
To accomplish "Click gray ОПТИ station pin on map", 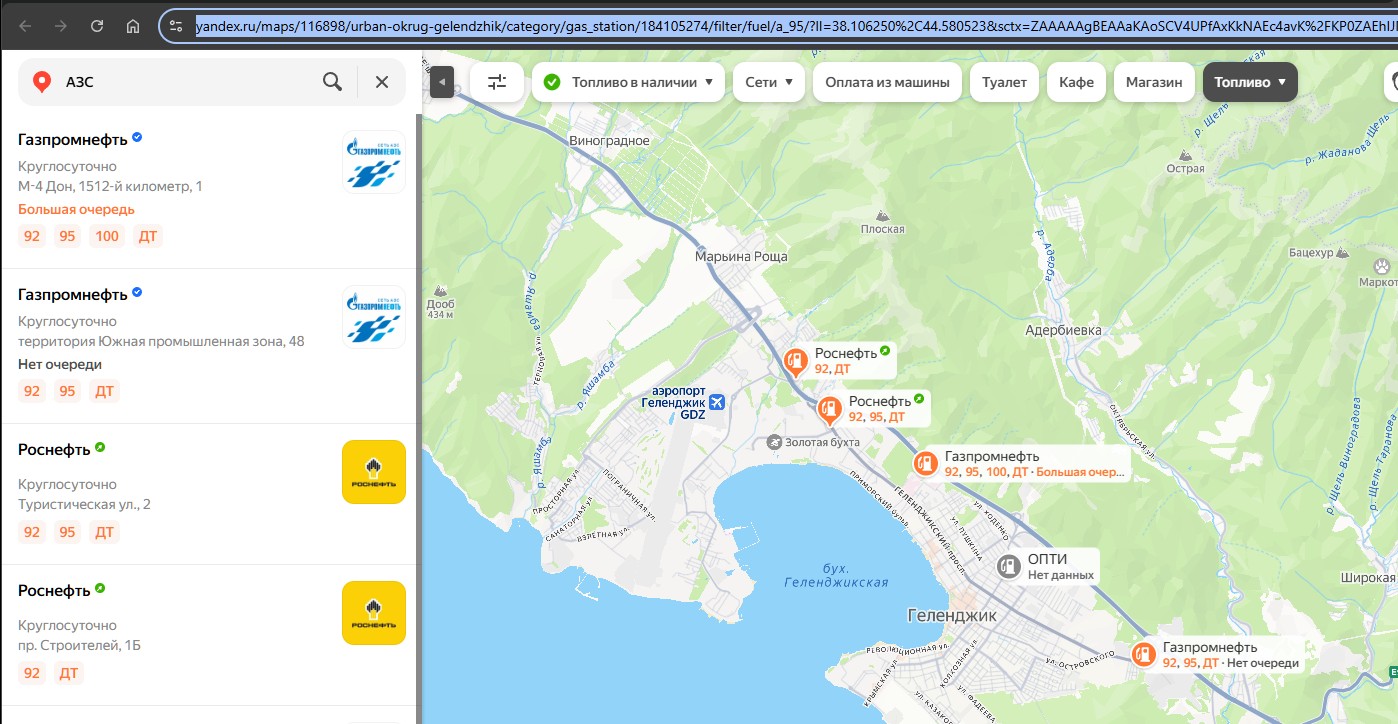I will [x=1008, y=567].
